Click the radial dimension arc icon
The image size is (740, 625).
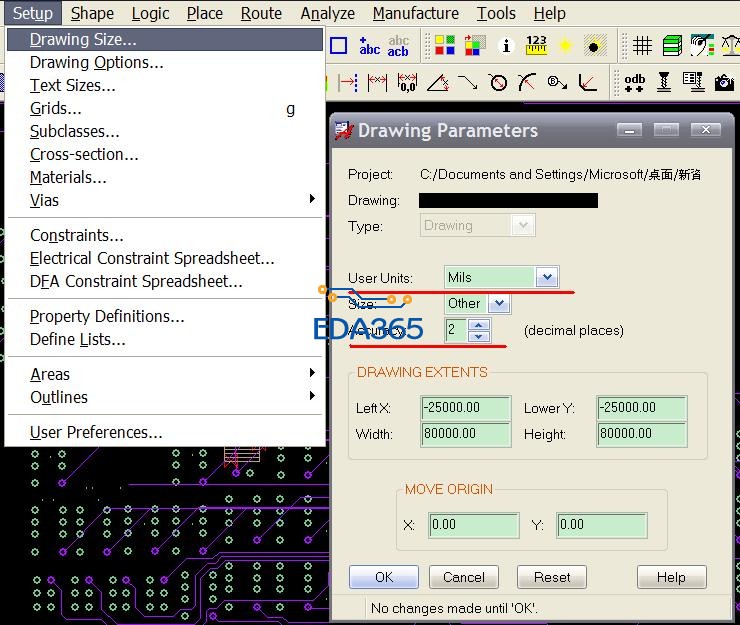(x=527, y=83)
